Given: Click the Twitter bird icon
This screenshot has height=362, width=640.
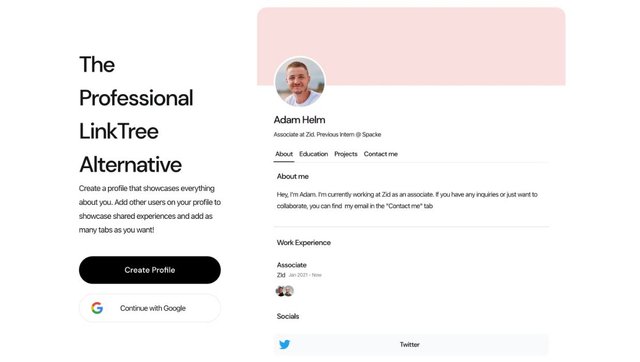Looking at the screenshot, I should click(x=284, y=344).
